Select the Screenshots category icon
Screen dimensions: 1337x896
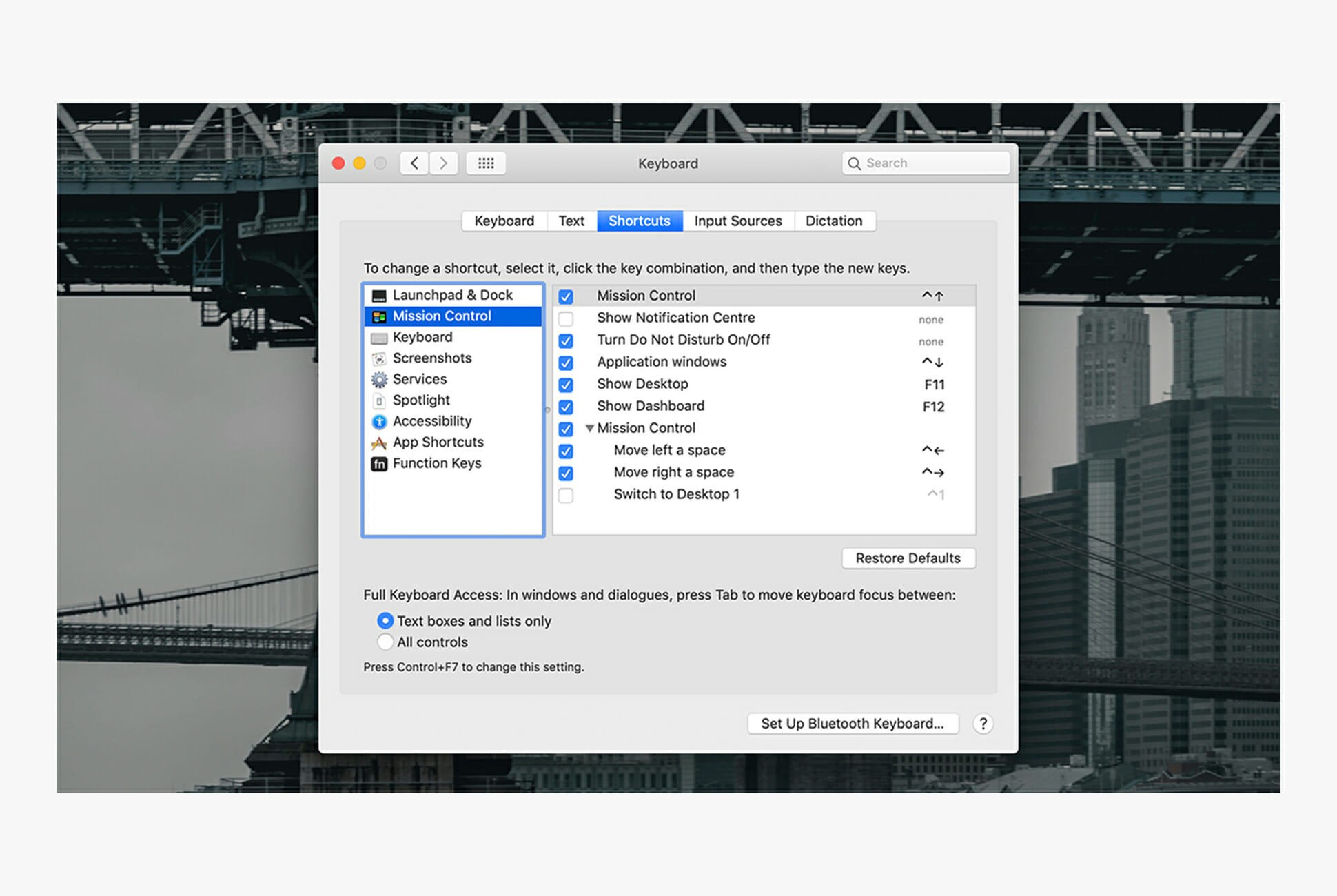pos(379,358)
